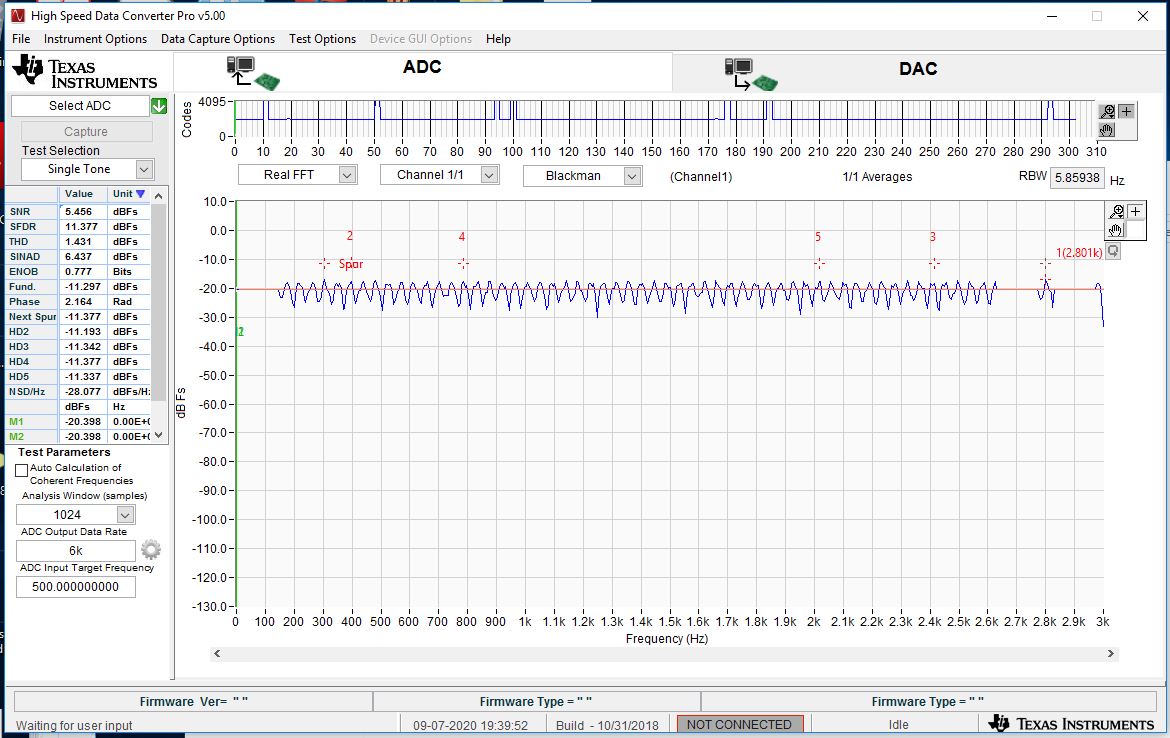
Task: Click the HD3 value -11.342
Action: pos(82,346)
